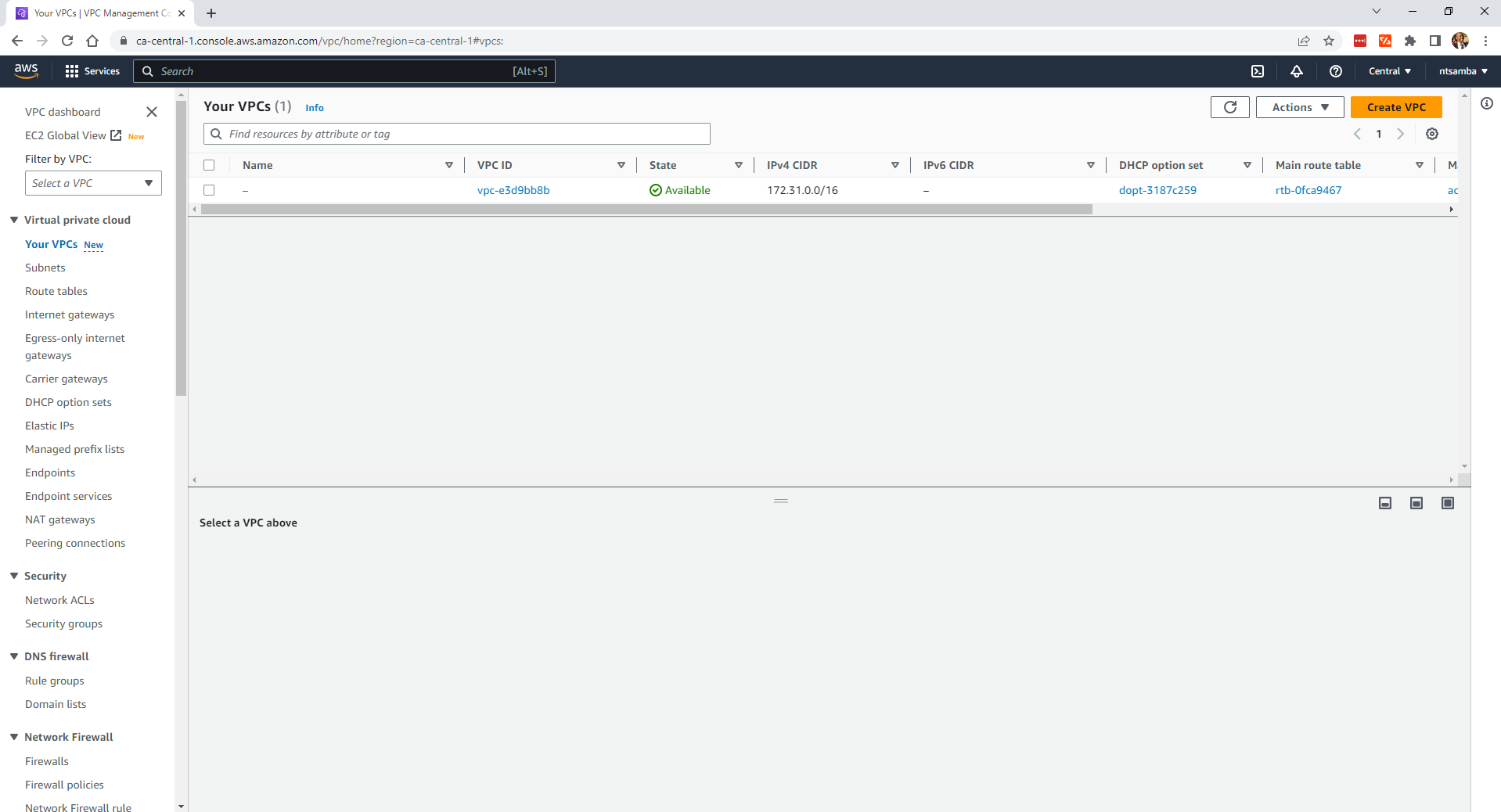Open the Services menu
This screenshot has height=812, width=1501.
point(92,71)
